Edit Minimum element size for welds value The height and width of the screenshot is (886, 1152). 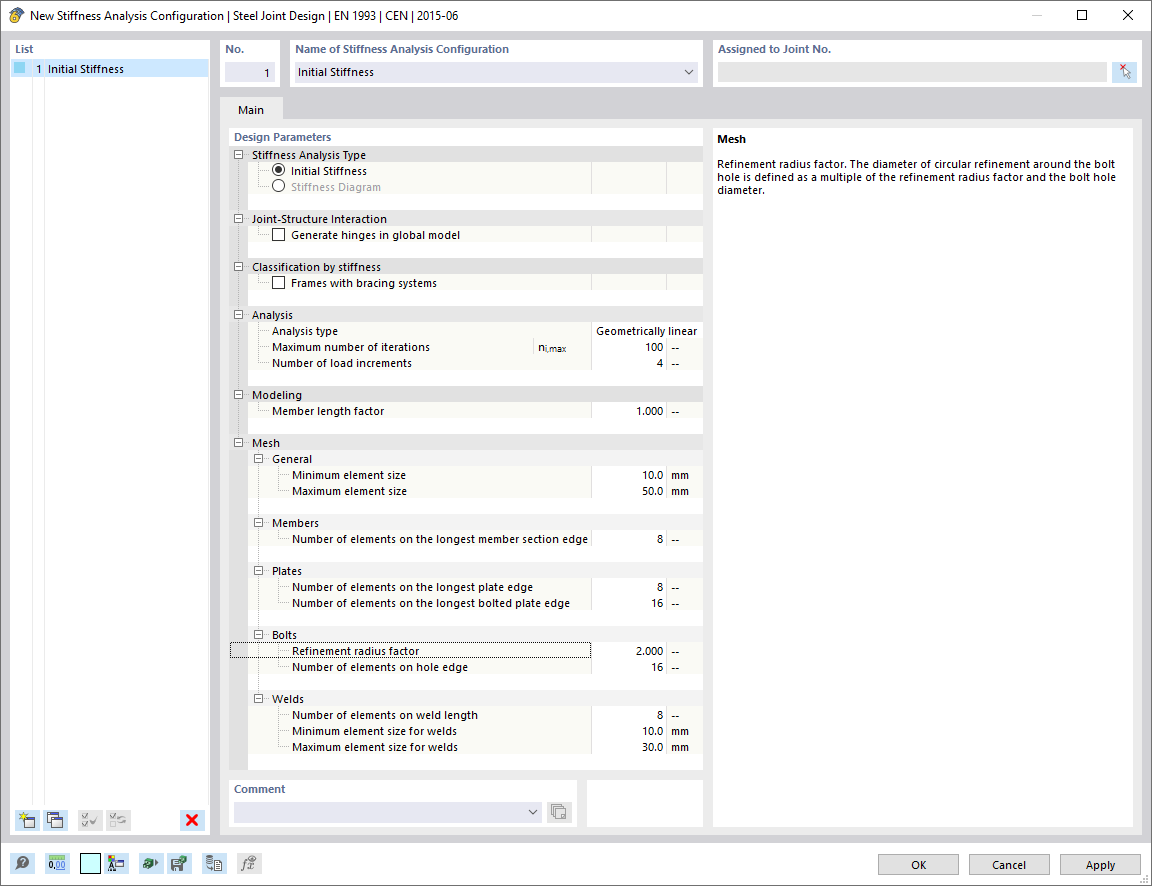[629, 731]
